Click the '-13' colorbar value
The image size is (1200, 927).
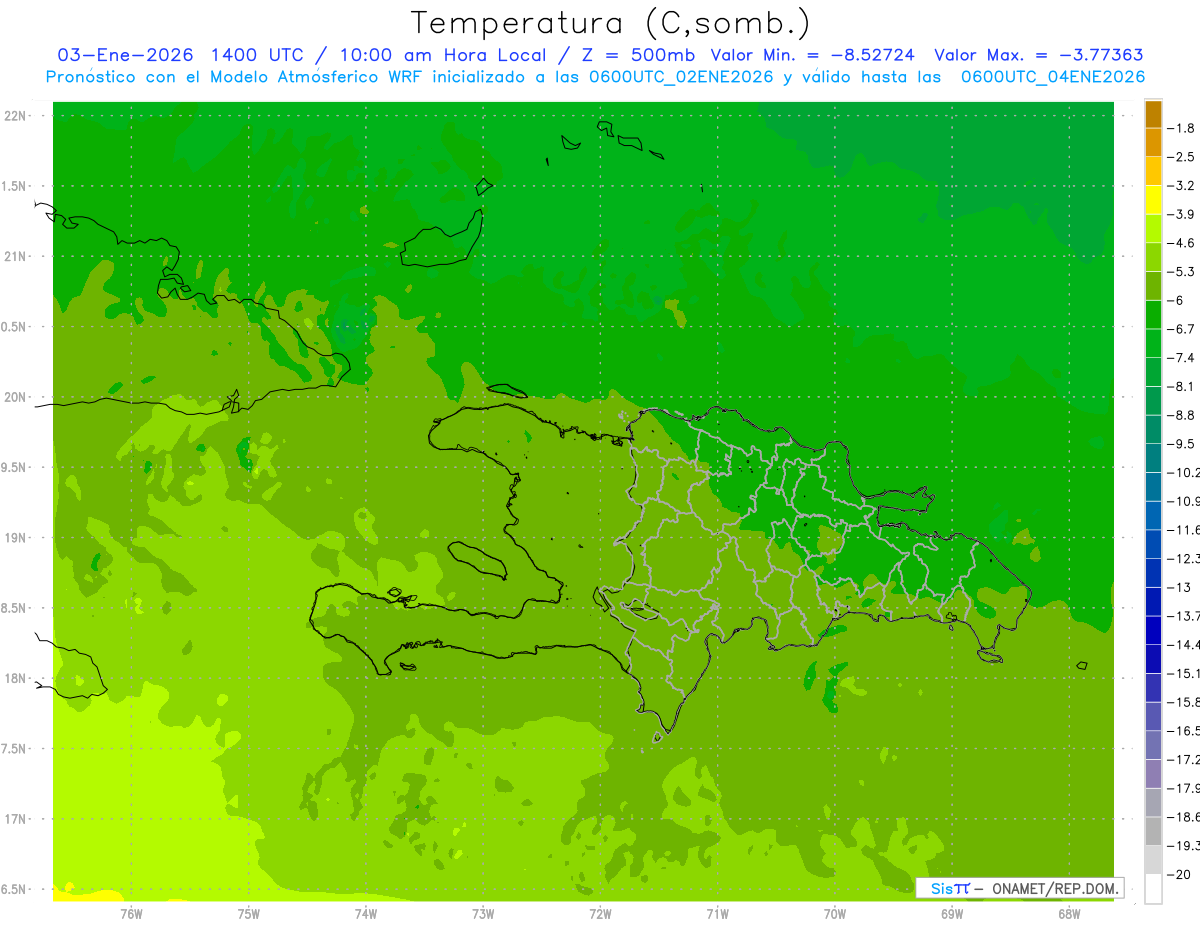click(x=1179, y=587)
